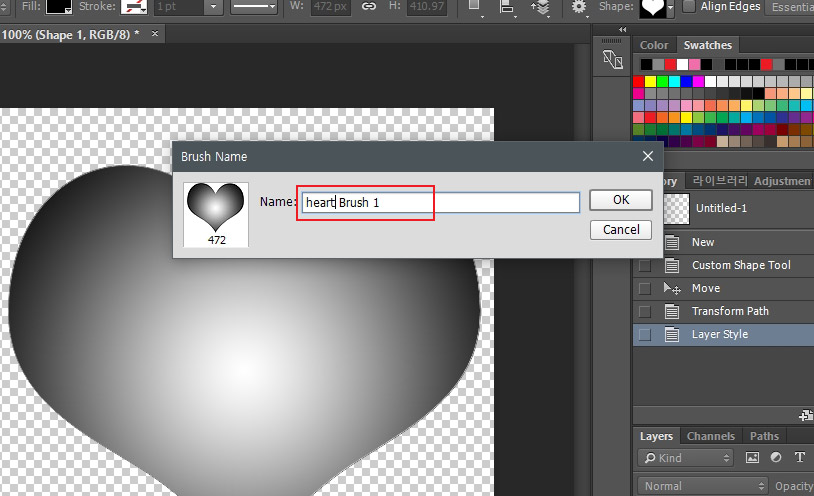814x496 pixels.
Task: Switch to the 라이브러리 tab
Action: click(720, 181)
